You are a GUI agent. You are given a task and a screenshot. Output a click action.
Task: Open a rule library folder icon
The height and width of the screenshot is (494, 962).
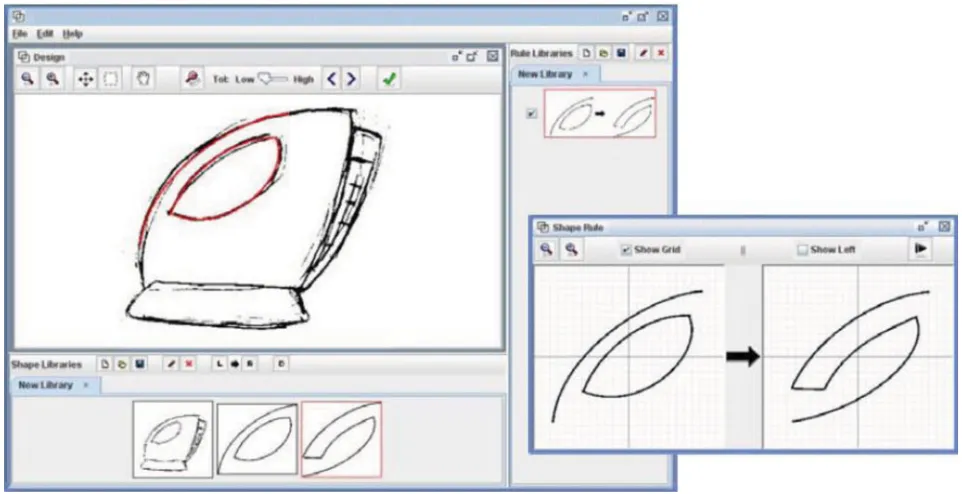point(604,53)
